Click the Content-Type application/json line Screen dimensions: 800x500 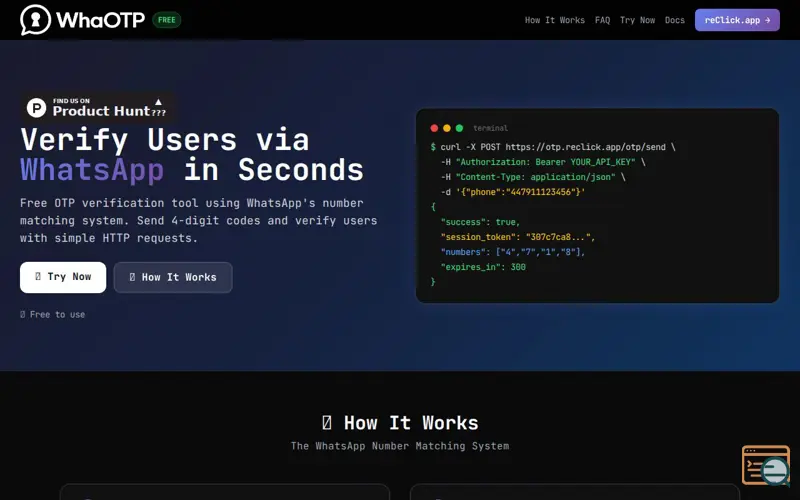[533, 177]
